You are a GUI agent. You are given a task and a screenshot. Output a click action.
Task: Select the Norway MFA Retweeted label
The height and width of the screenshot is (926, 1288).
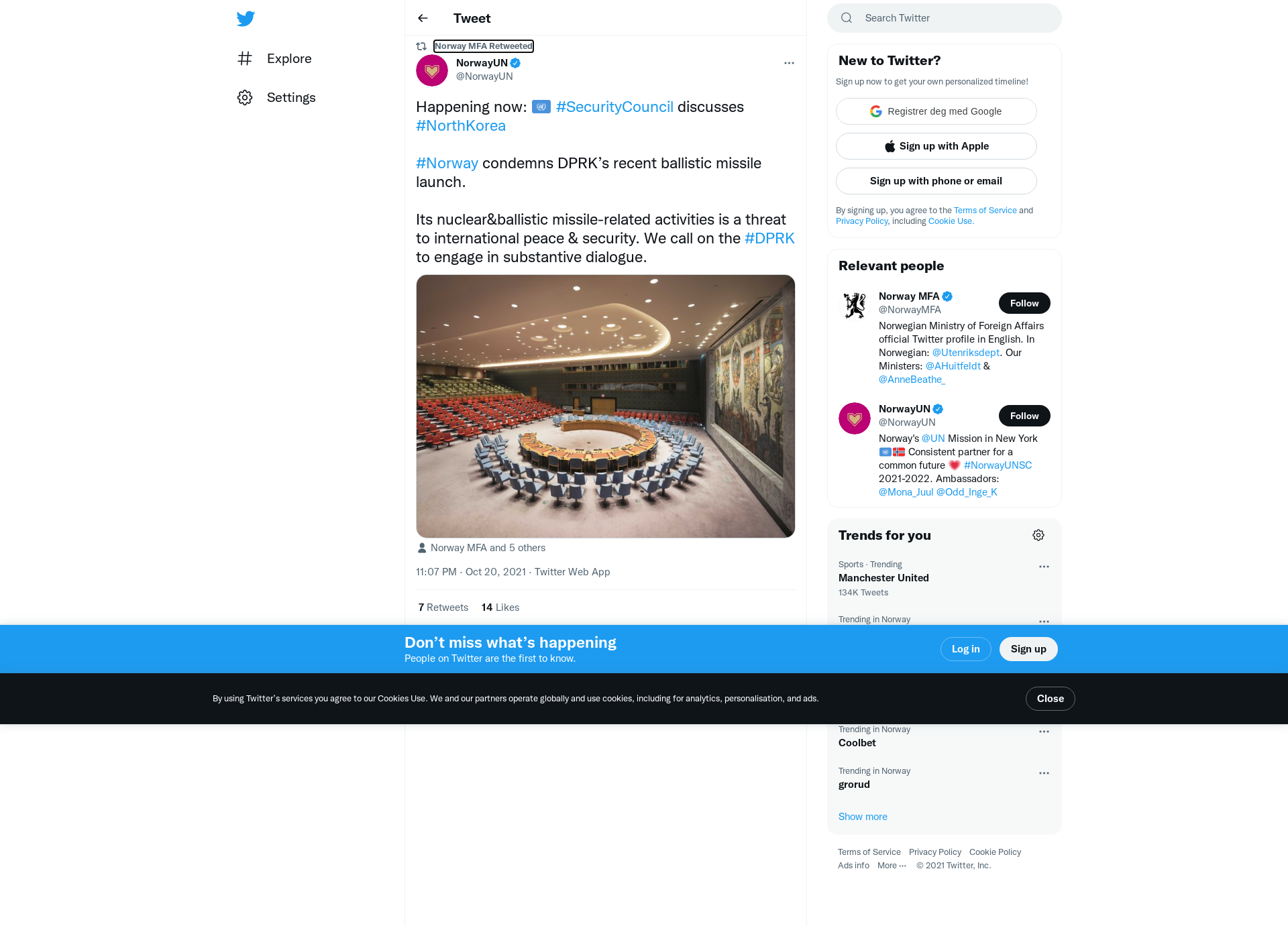(x=484, y=46)
